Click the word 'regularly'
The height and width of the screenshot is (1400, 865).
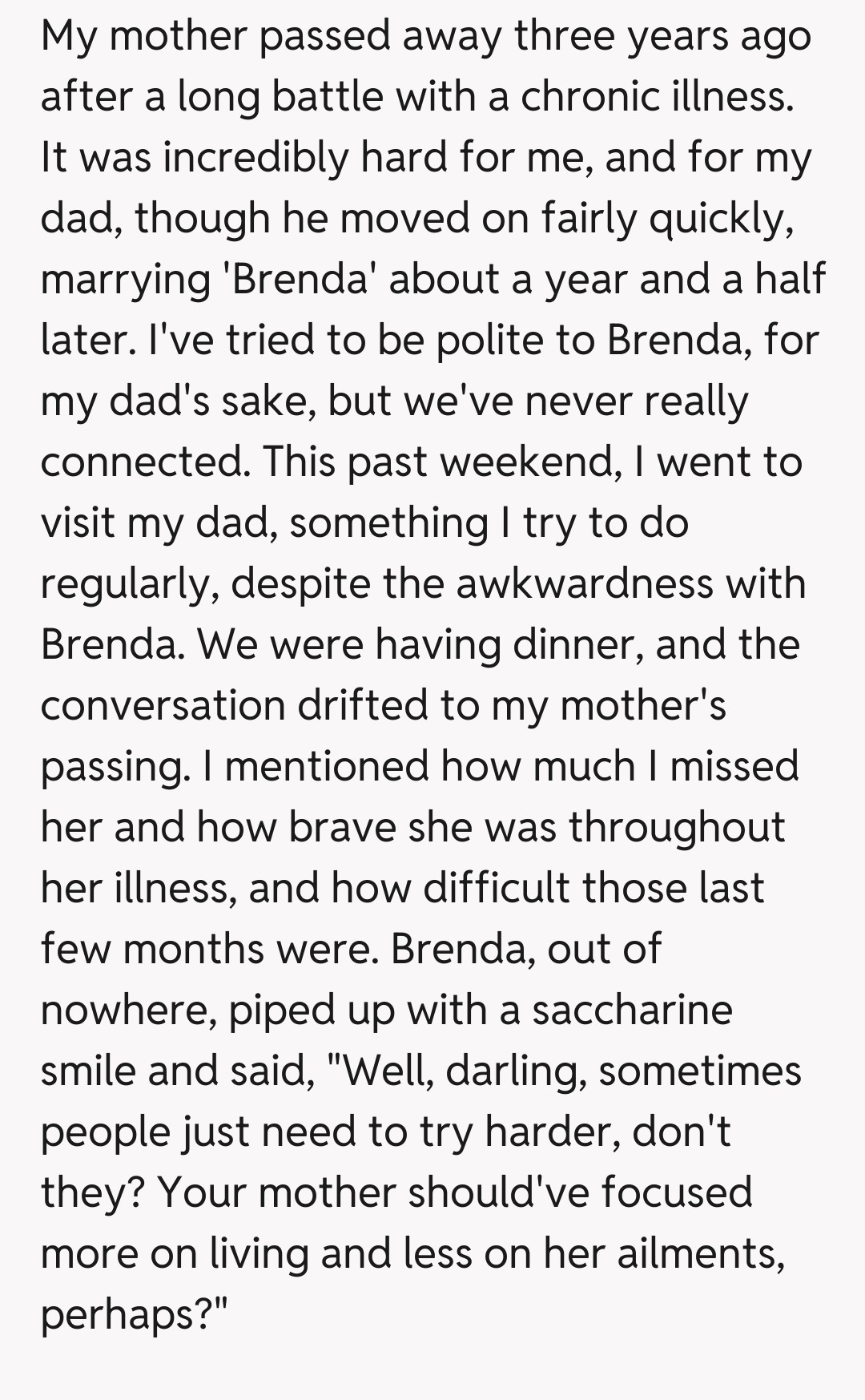click(x=130, y=584)
